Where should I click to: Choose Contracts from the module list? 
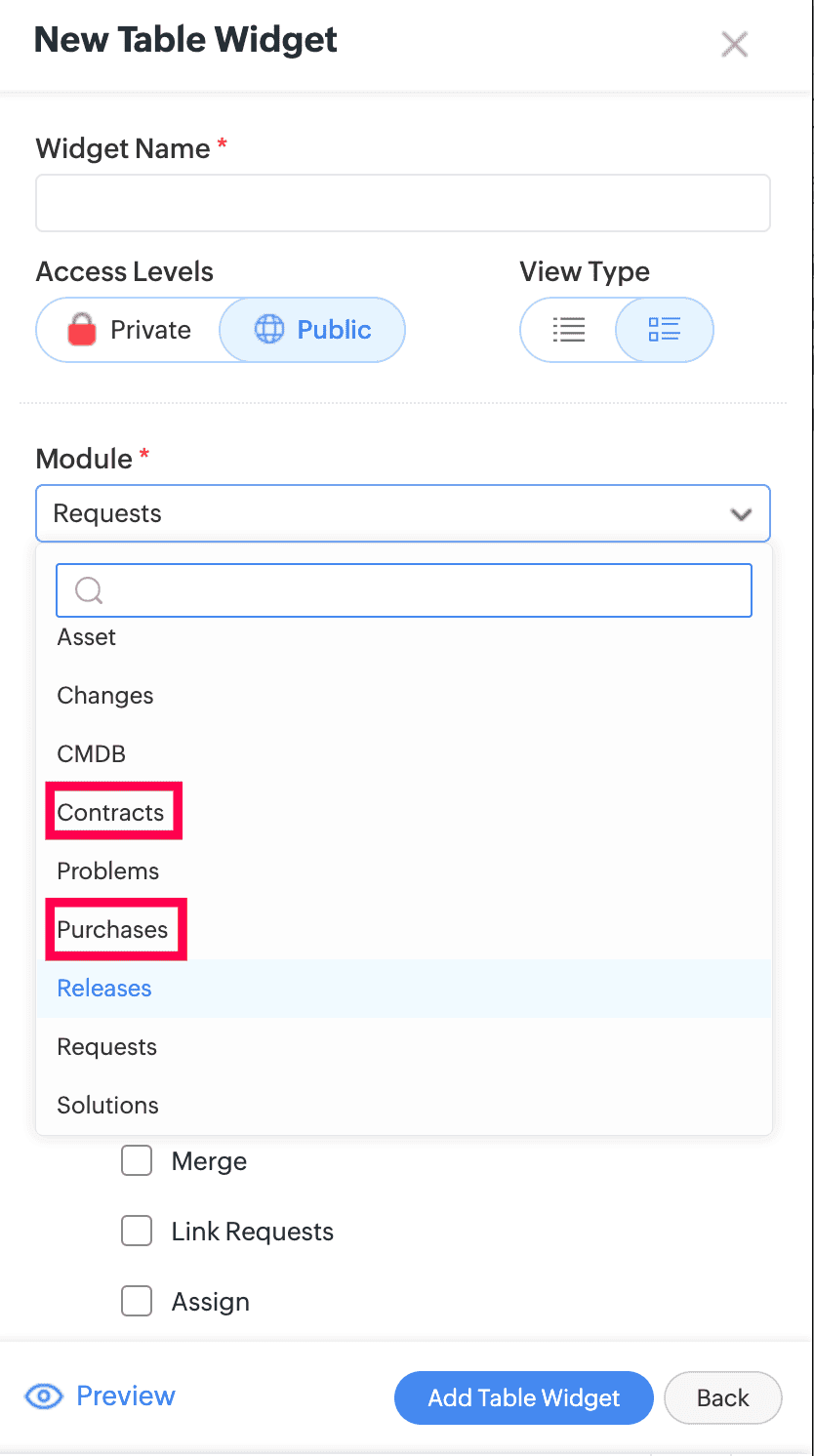[111, 813]
